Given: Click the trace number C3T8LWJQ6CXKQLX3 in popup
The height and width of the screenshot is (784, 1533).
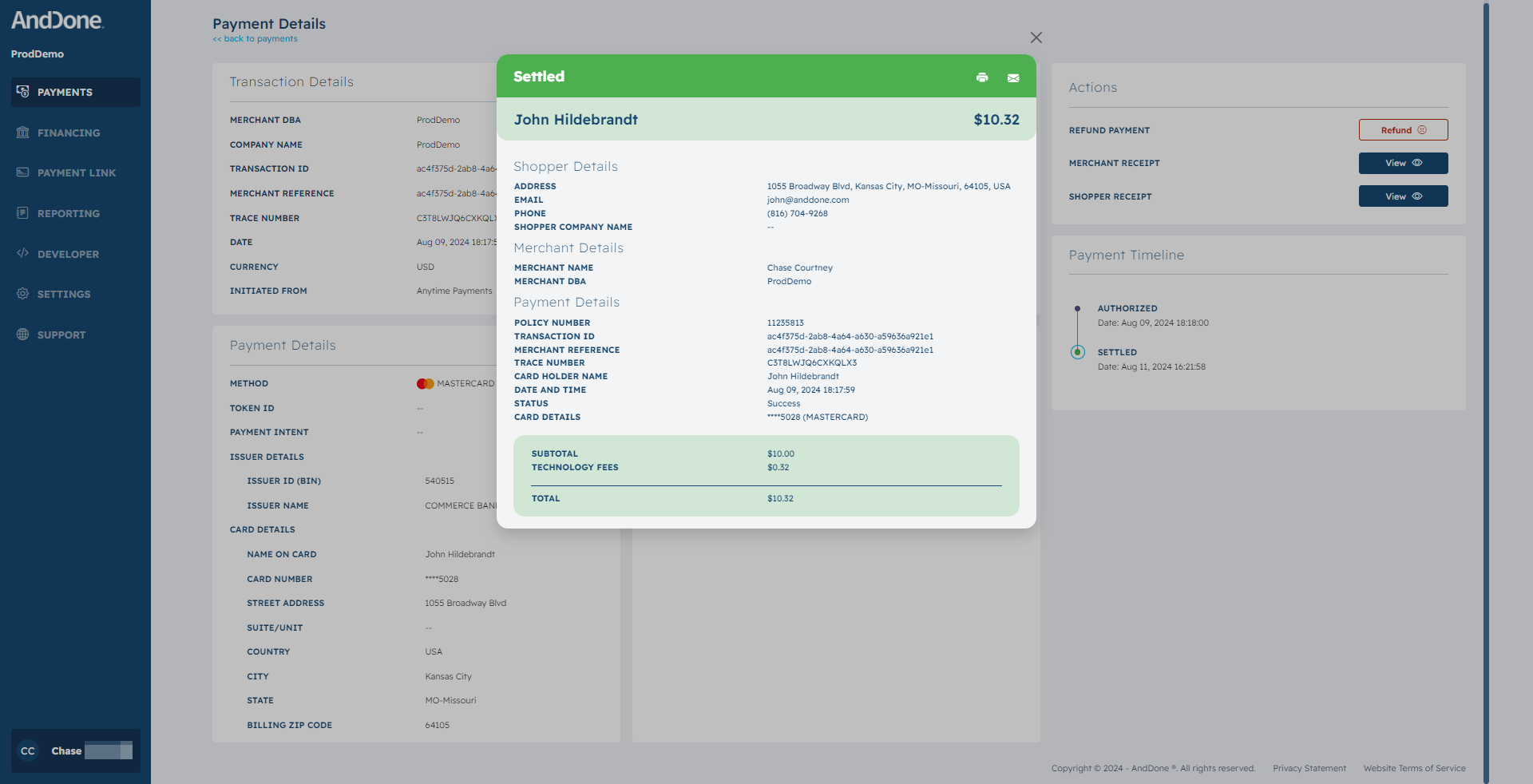Looking at the screenshot, I should point(811,362).
